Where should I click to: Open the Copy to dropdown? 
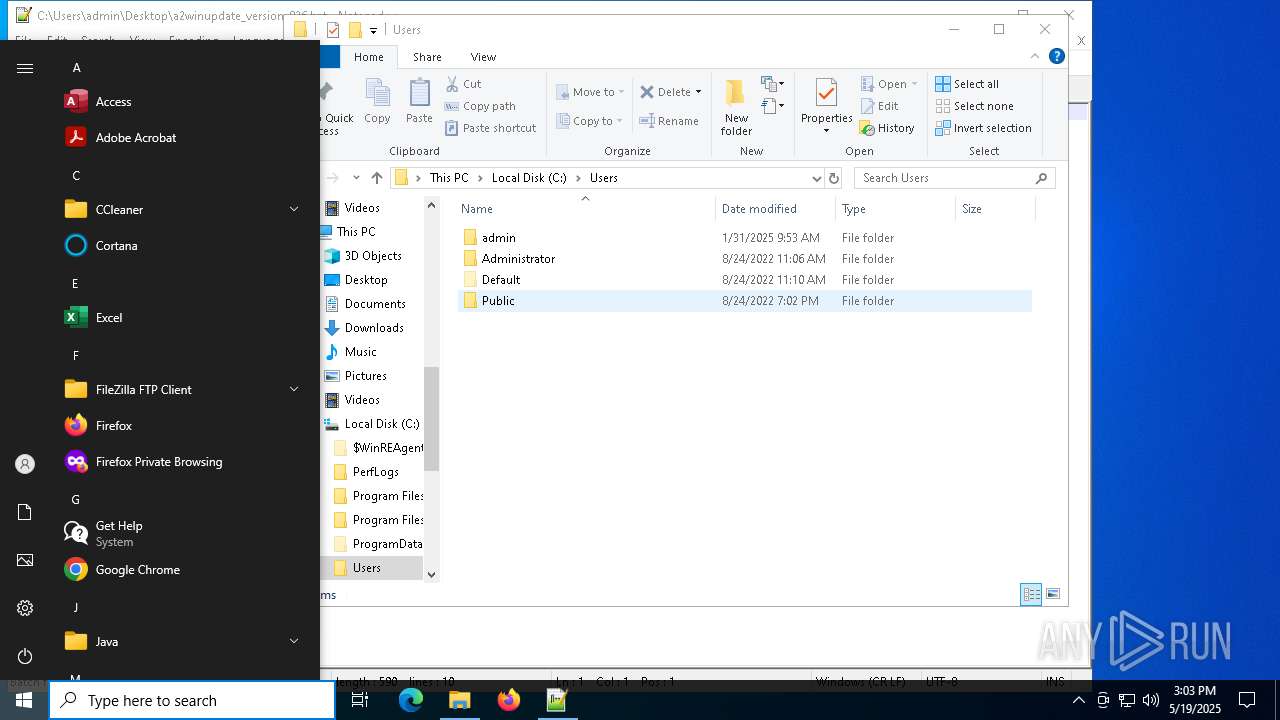pyautogui.click(x=590, y=121)
